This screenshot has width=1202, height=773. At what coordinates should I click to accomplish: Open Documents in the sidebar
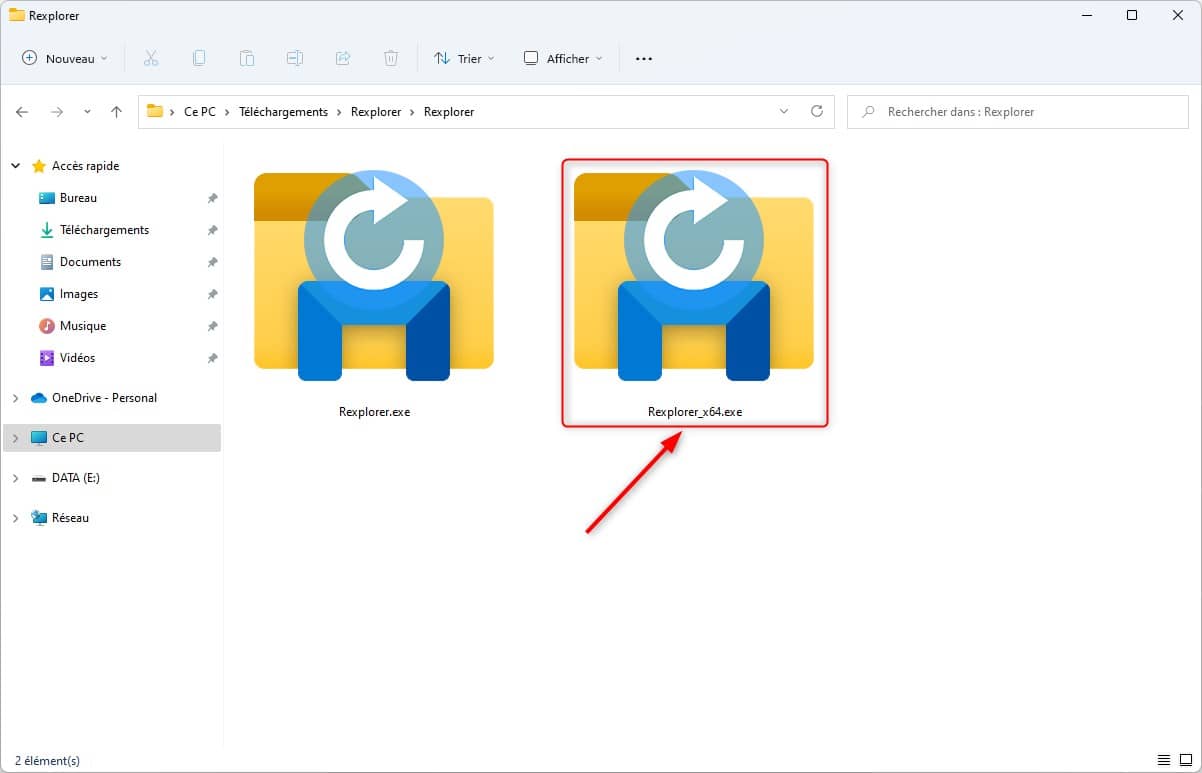(90, 262)
